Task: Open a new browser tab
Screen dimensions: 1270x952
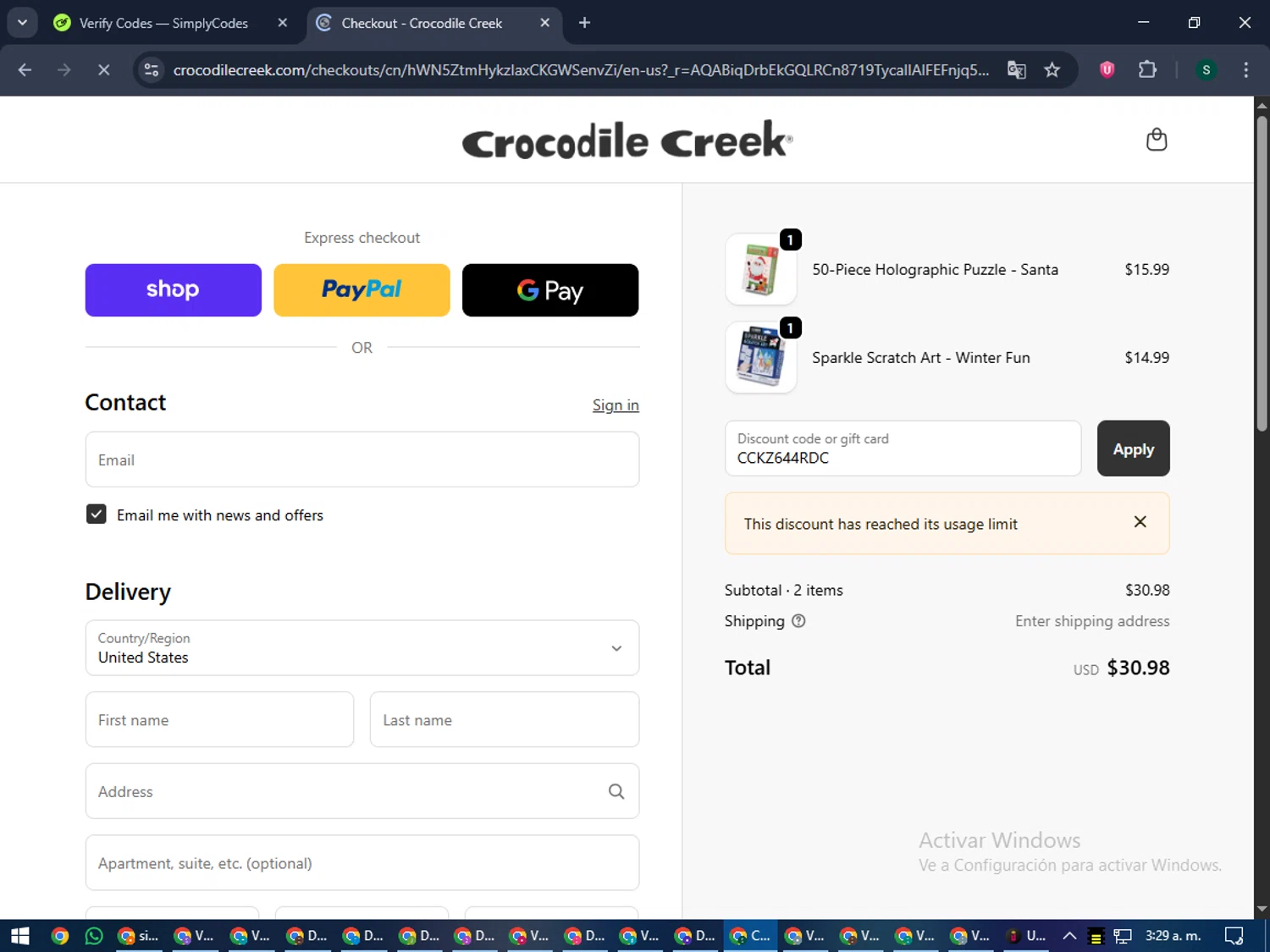Action: coord(584,23)
